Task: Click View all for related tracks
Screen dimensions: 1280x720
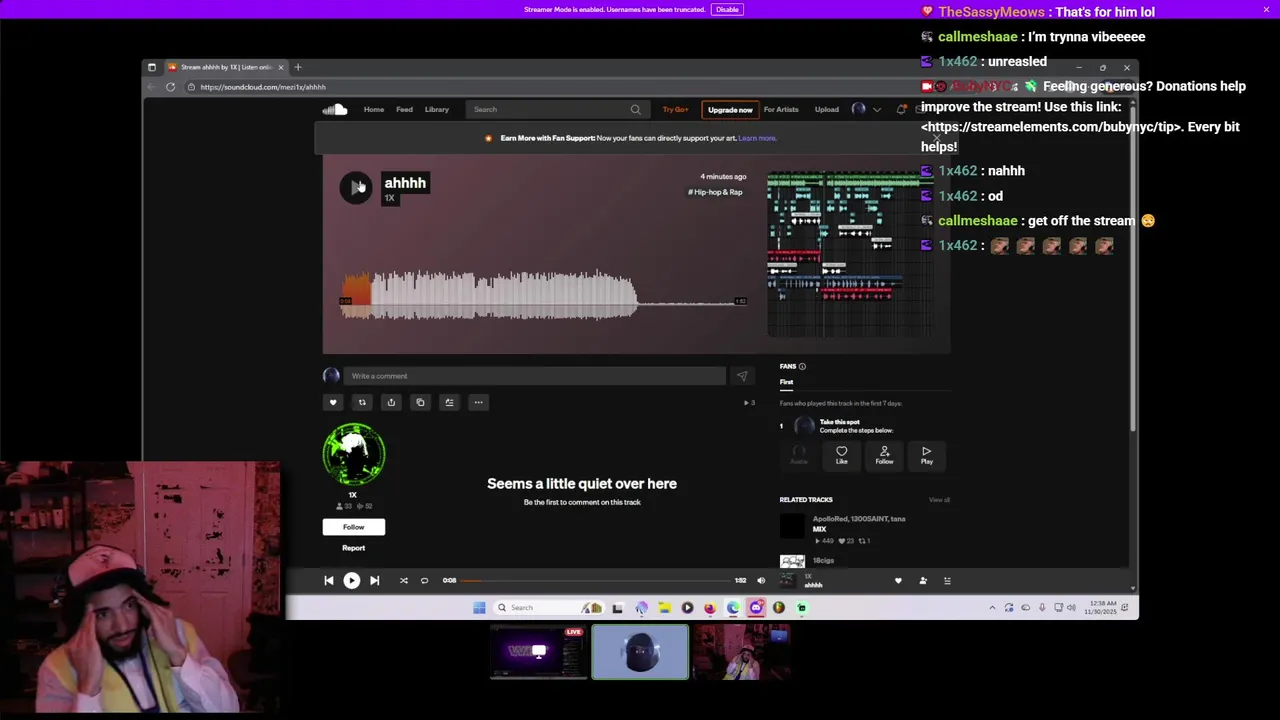Action: click(939, 500)
